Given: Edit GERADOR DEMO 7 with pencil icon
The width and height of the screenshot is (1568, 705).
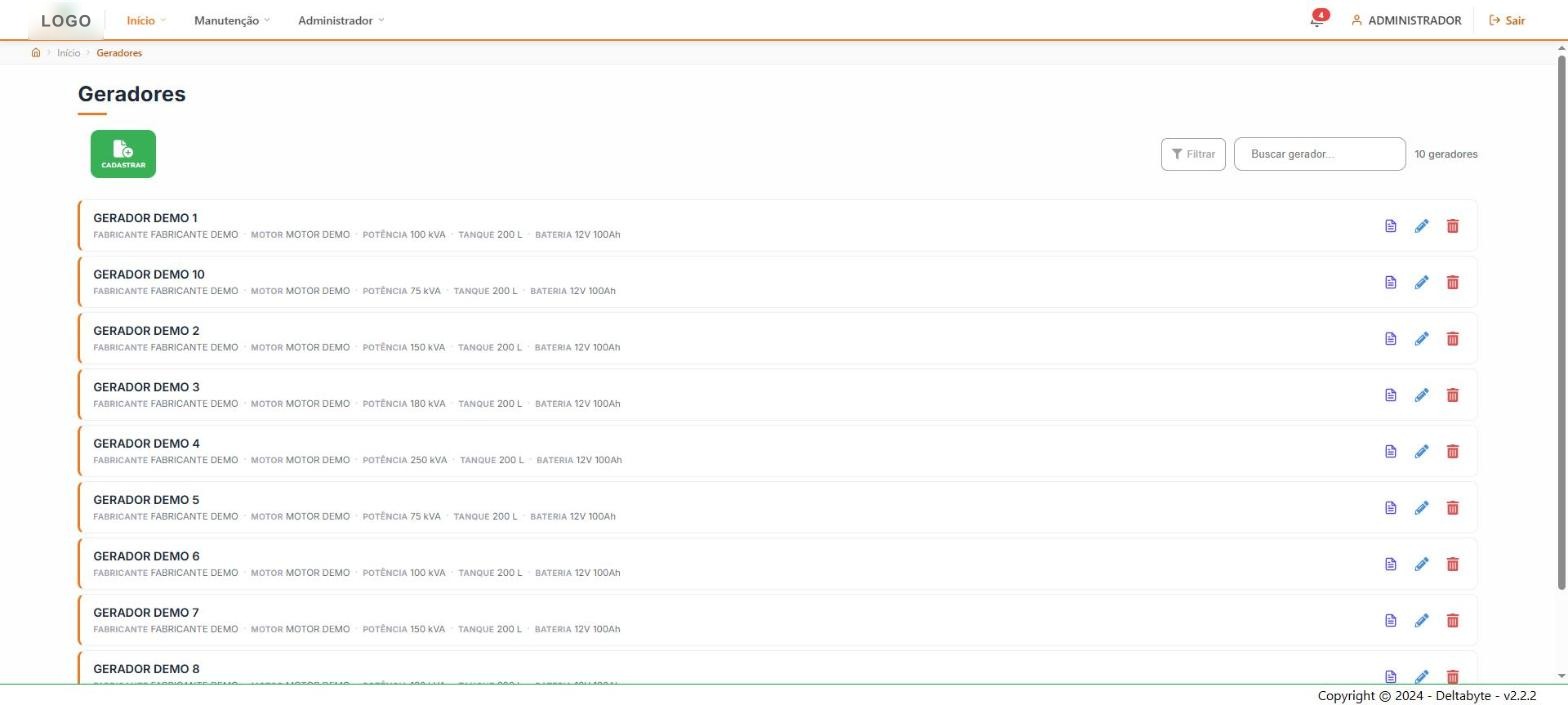Looking at the screenshot, I should pos(1421,621).
